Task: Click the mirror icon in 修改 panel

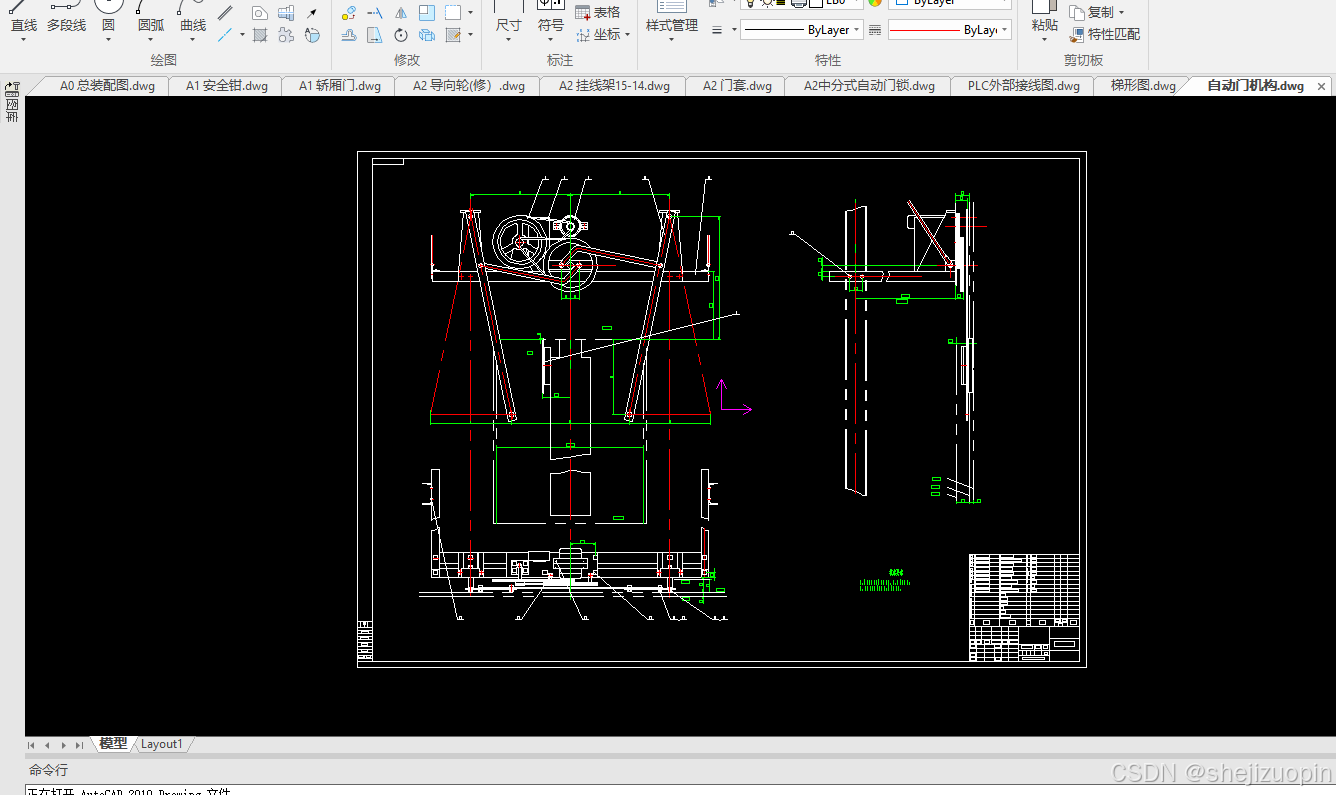Action: coord(401,13)
